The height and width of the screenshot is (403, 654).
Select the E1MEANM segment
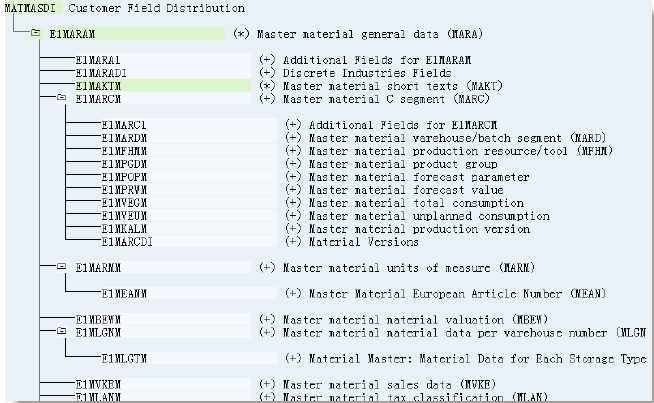pyautogui.click(x=124, y=293)
